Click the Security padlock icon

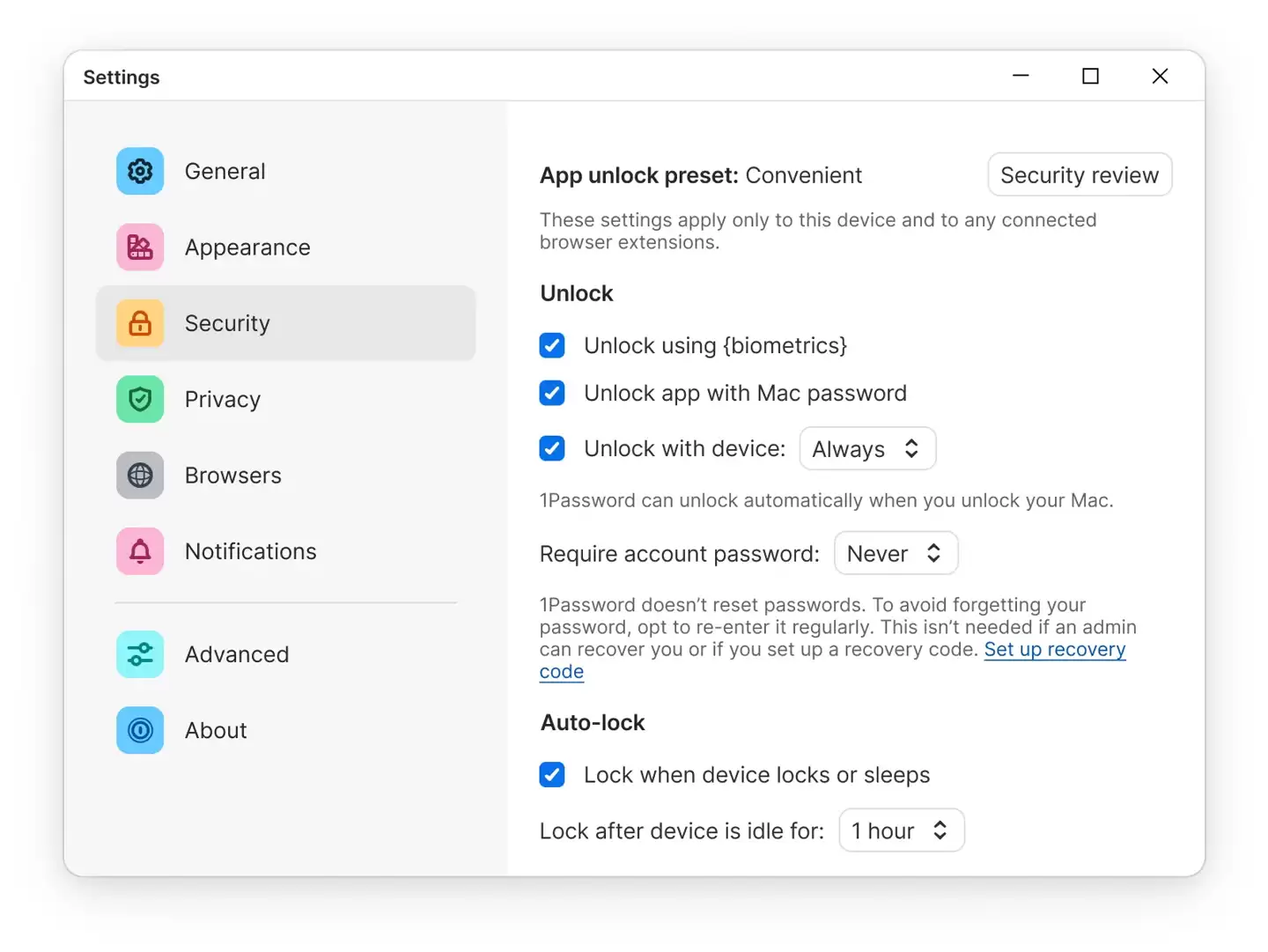click(139, 323)
